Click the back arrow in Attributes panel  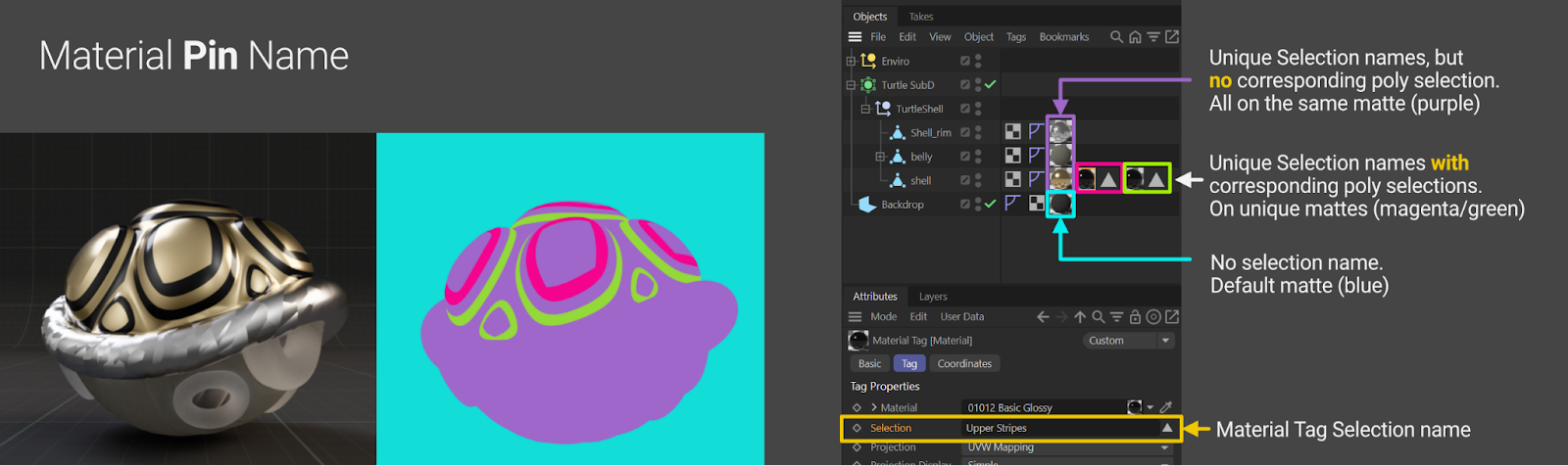click(x=1043, y=317)
